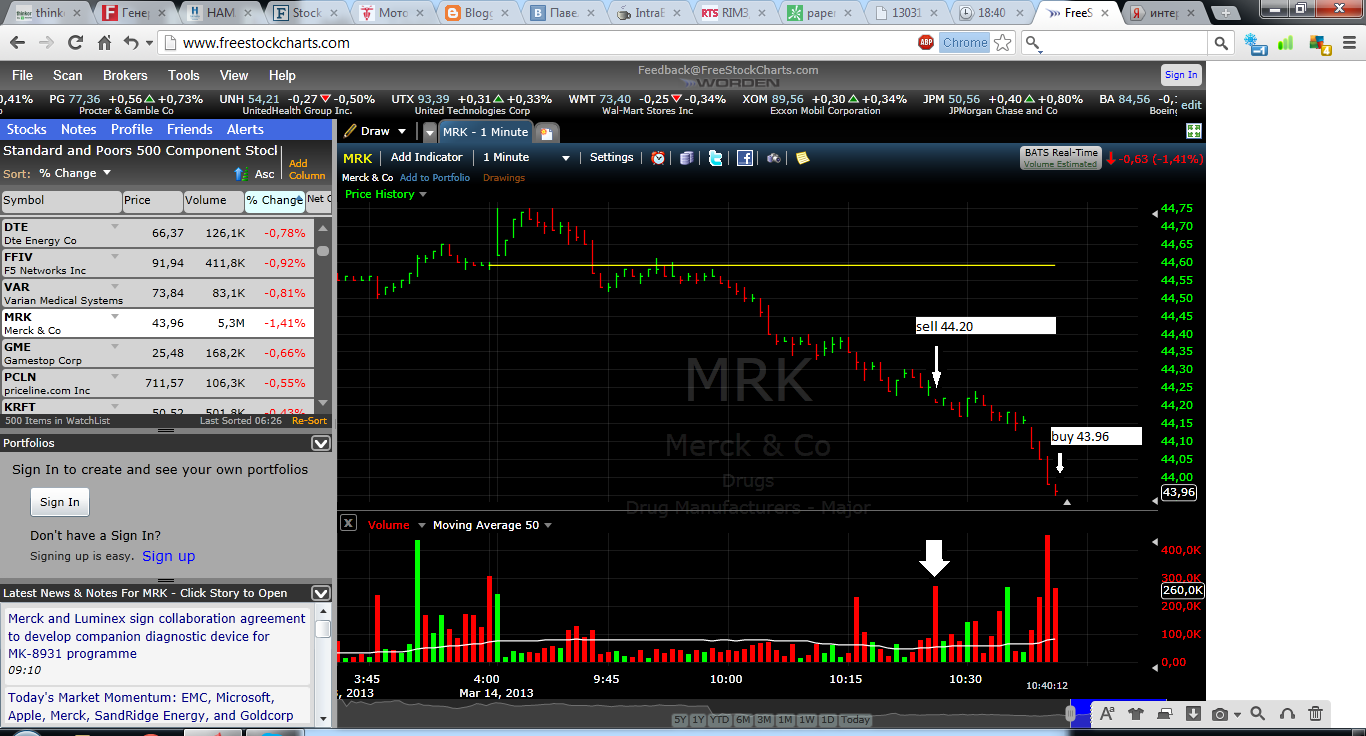Viewport: 1366px width, 736px height.
Task: Share chart via Facebook icon
Action: point(745,158)
